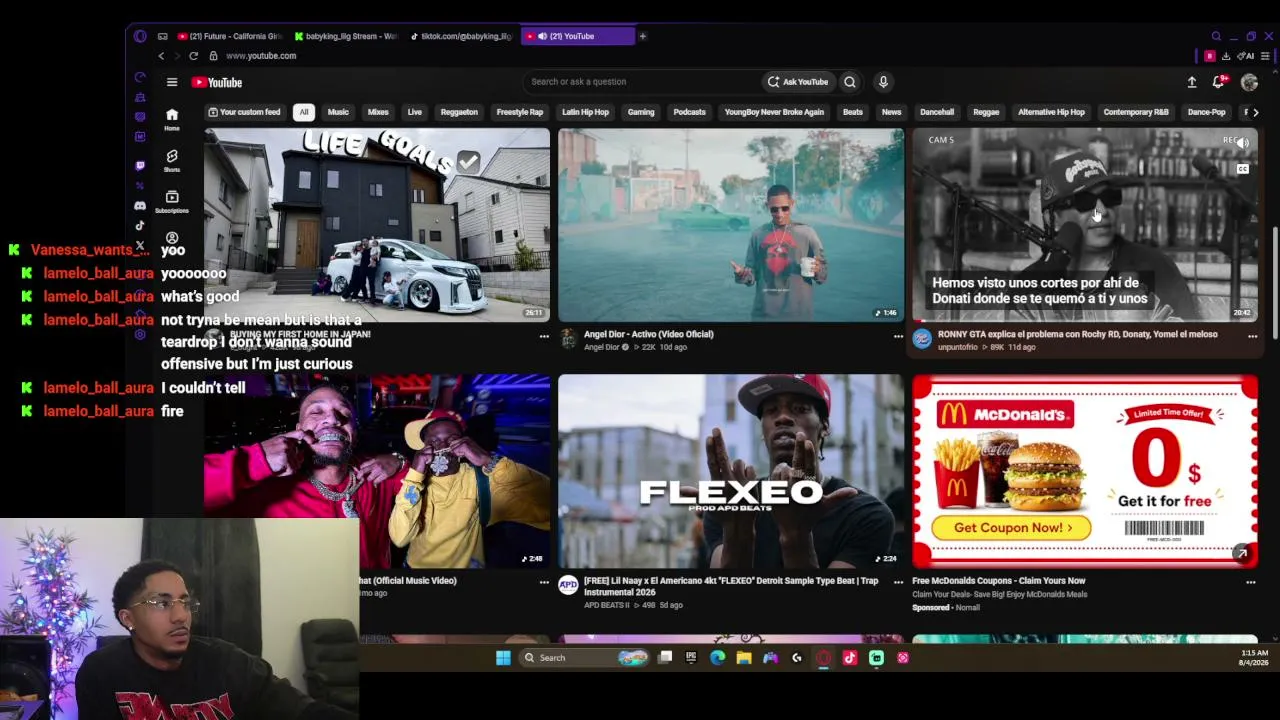Image resolution: width=1280 pixels, height=720 pixels.
Task: Select the Reggaeton category chip
Action: (x=459, y=112)
